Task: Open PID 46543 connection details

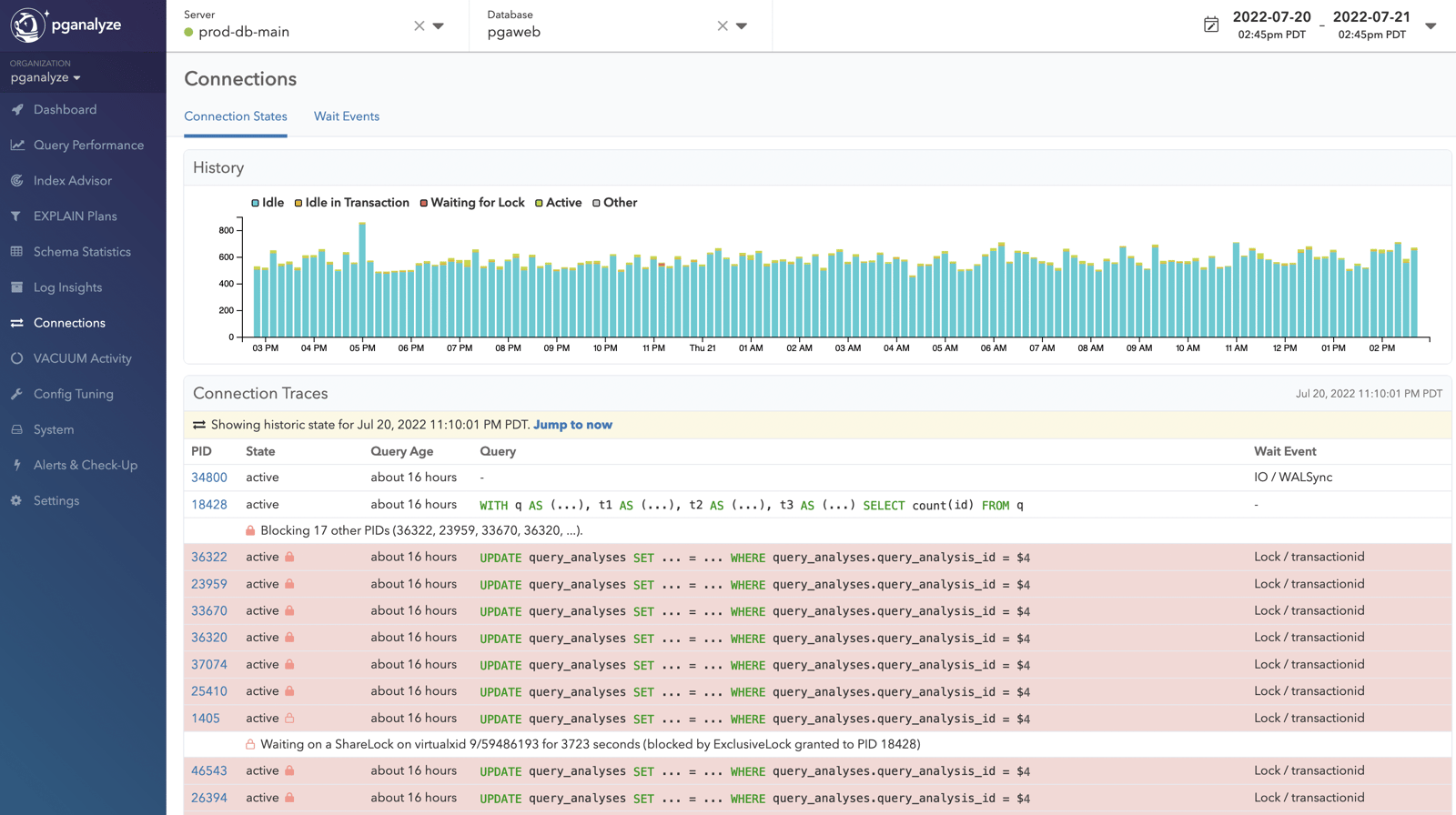Action: pos(209,771)
